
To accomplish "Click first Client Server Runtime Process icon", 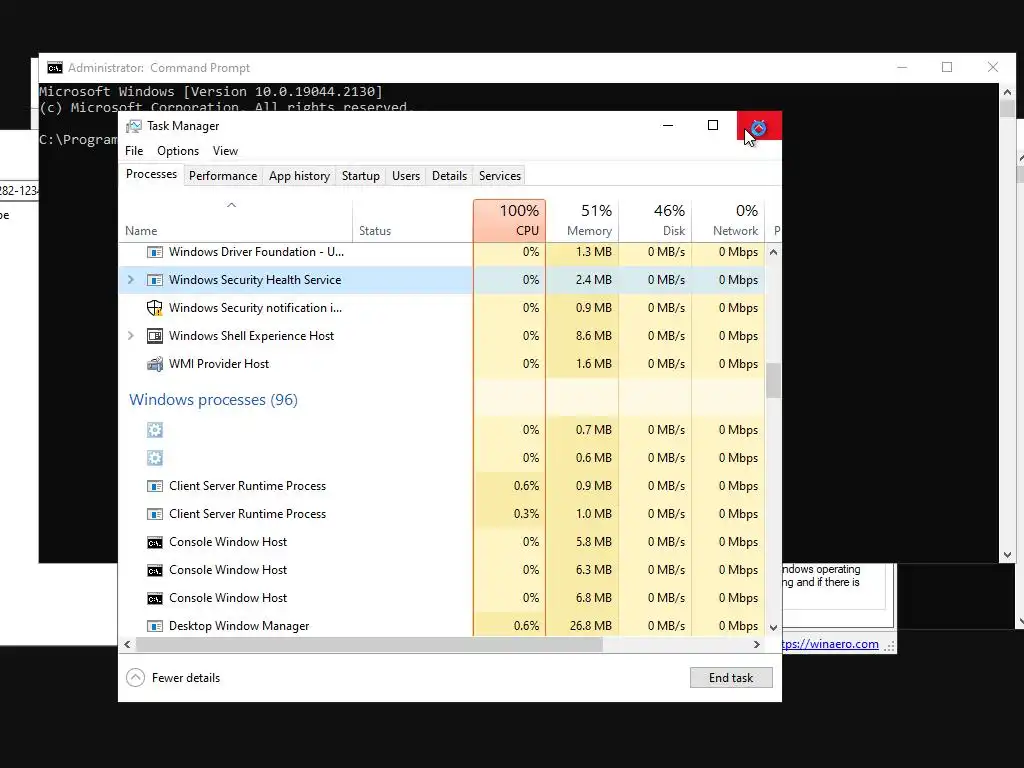I will [x=155, y=486].
